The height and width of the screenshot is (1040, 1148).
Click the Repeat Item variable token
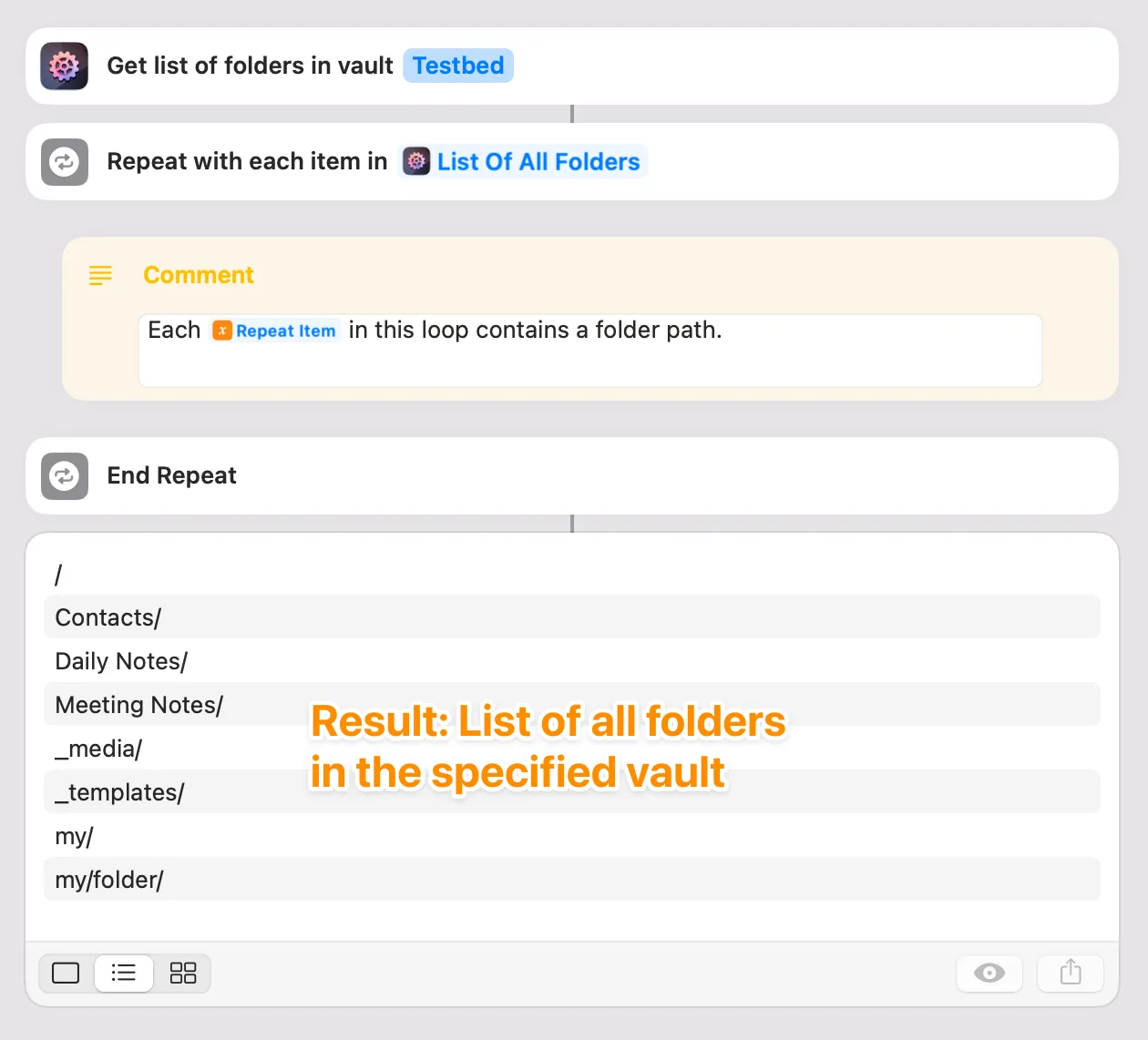pos(274,331)
